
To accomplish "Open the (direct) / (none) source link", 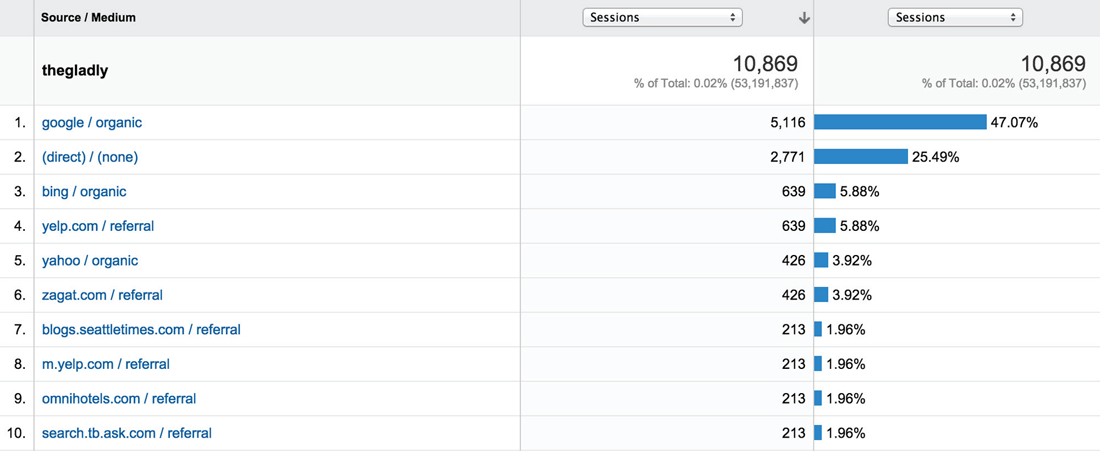I will click(x=90, y=157).
